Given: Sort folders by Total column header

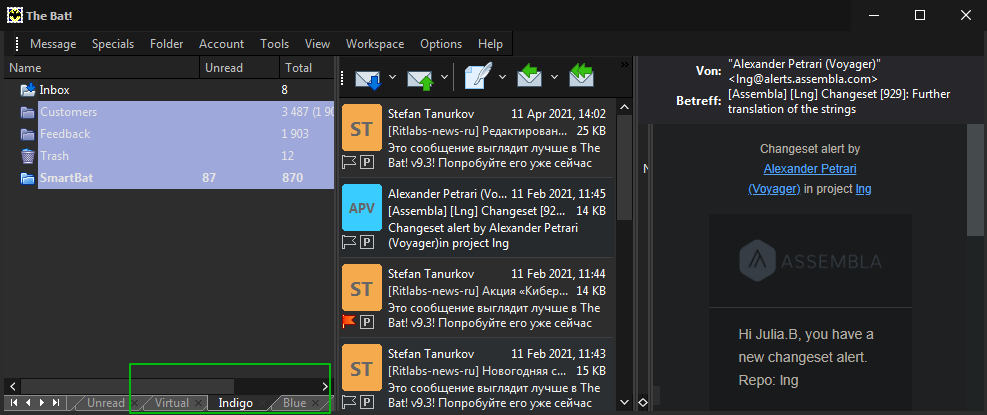Looking at the screenshot, I should [x=307, y=68].
